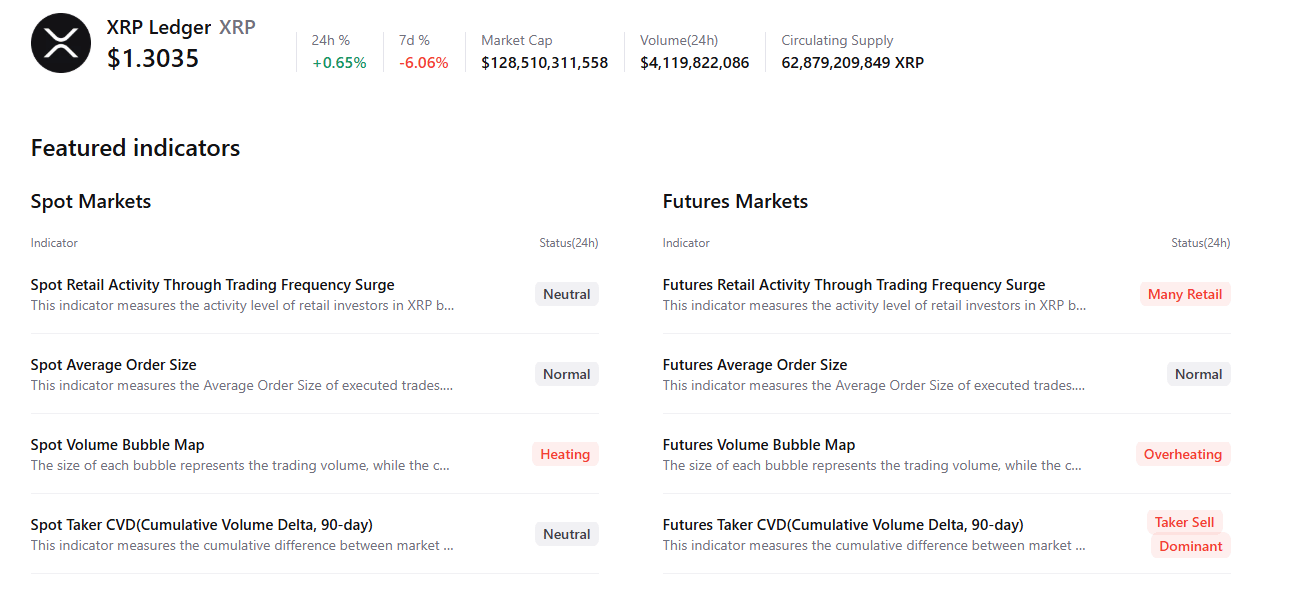Click the Market Cap label
This screenshot has height=604, width=1314.
(x=517, y=41)
